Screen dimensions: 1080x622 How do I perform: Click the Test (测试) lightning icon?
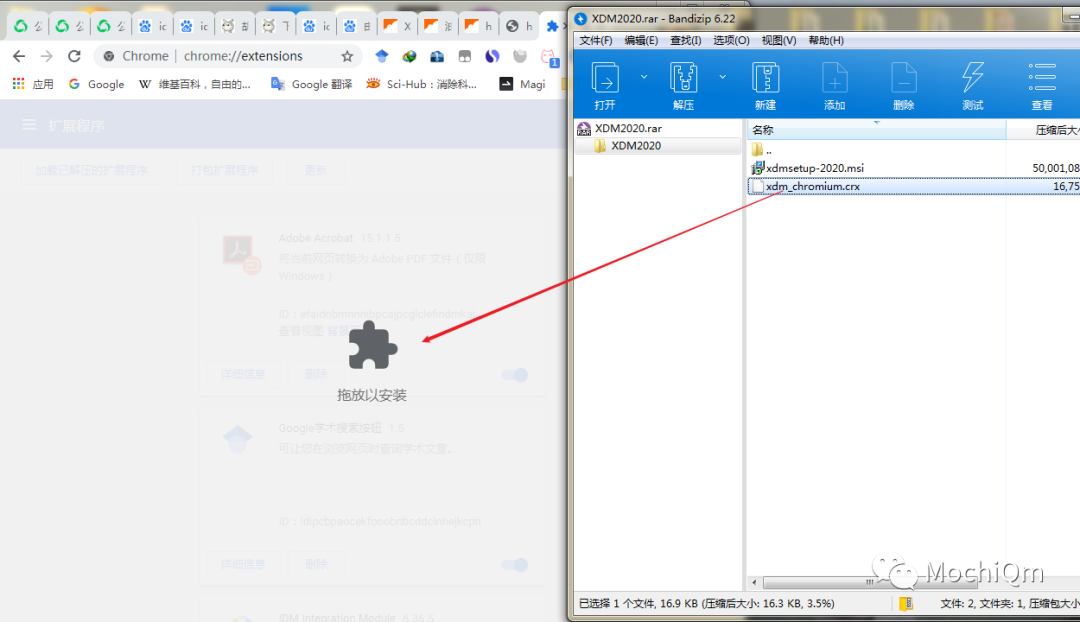[972, 78]
